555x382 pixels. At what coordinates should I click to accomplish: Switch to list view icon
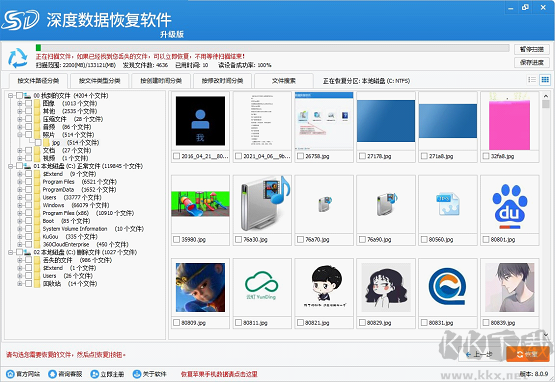tap(532, 80)
